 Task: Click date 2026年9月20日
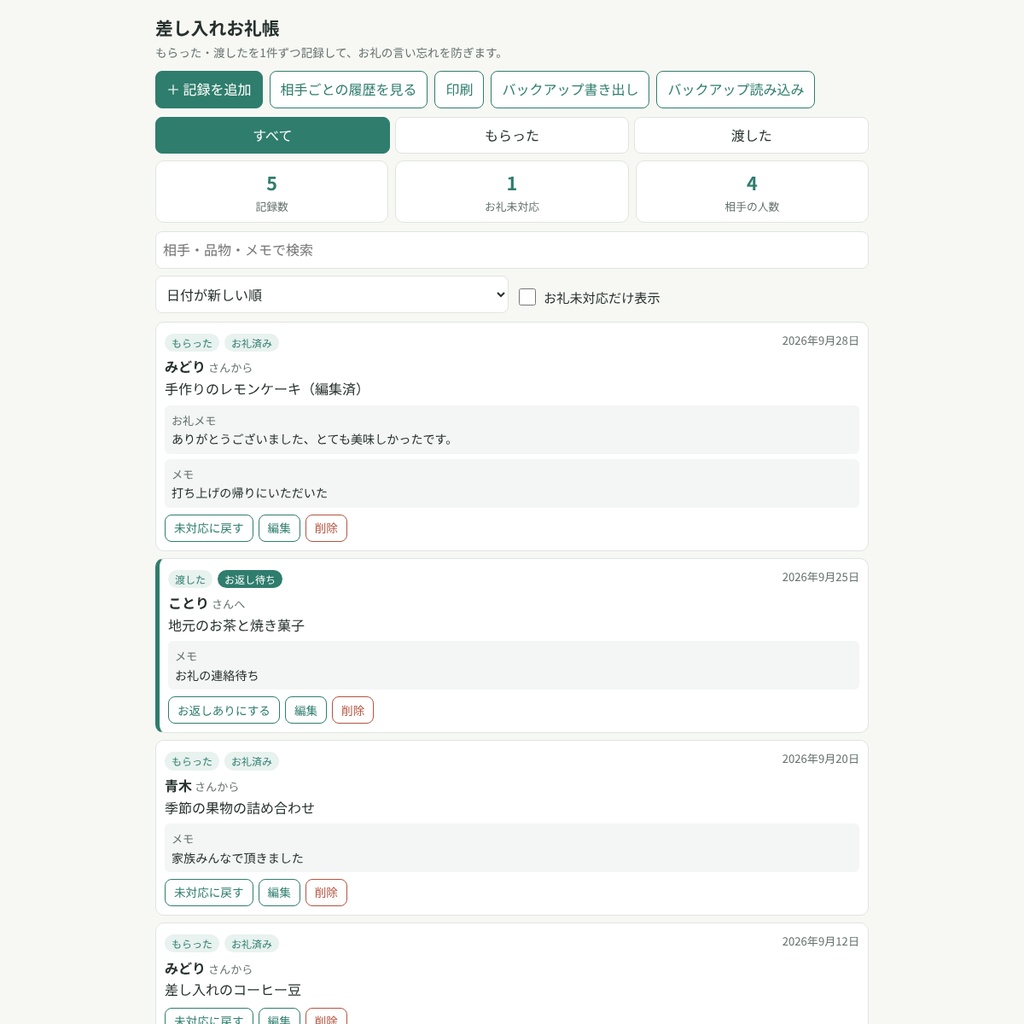coord(820,759)
